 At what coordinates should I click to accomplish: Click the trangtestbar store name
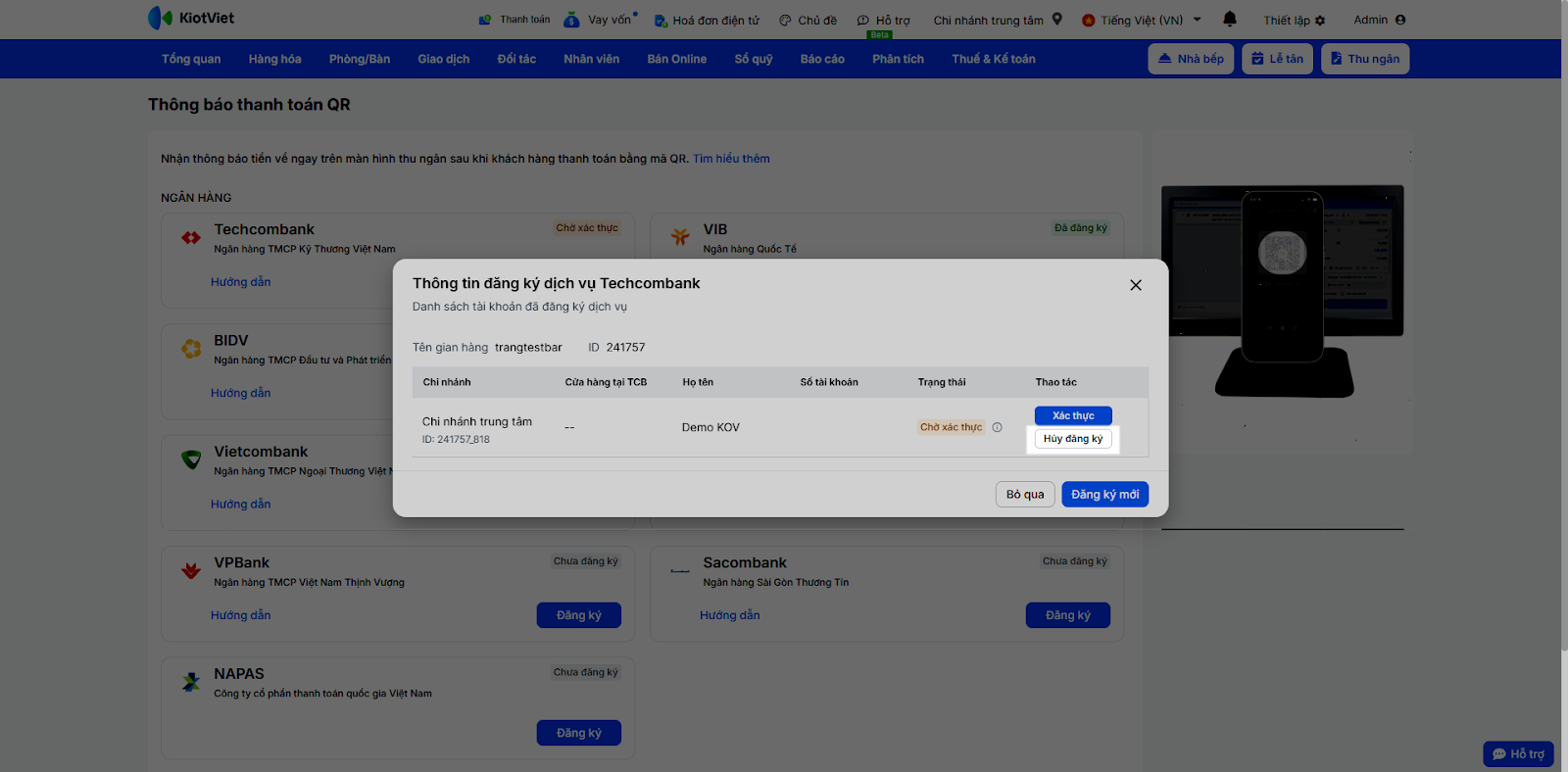(528, 348)
